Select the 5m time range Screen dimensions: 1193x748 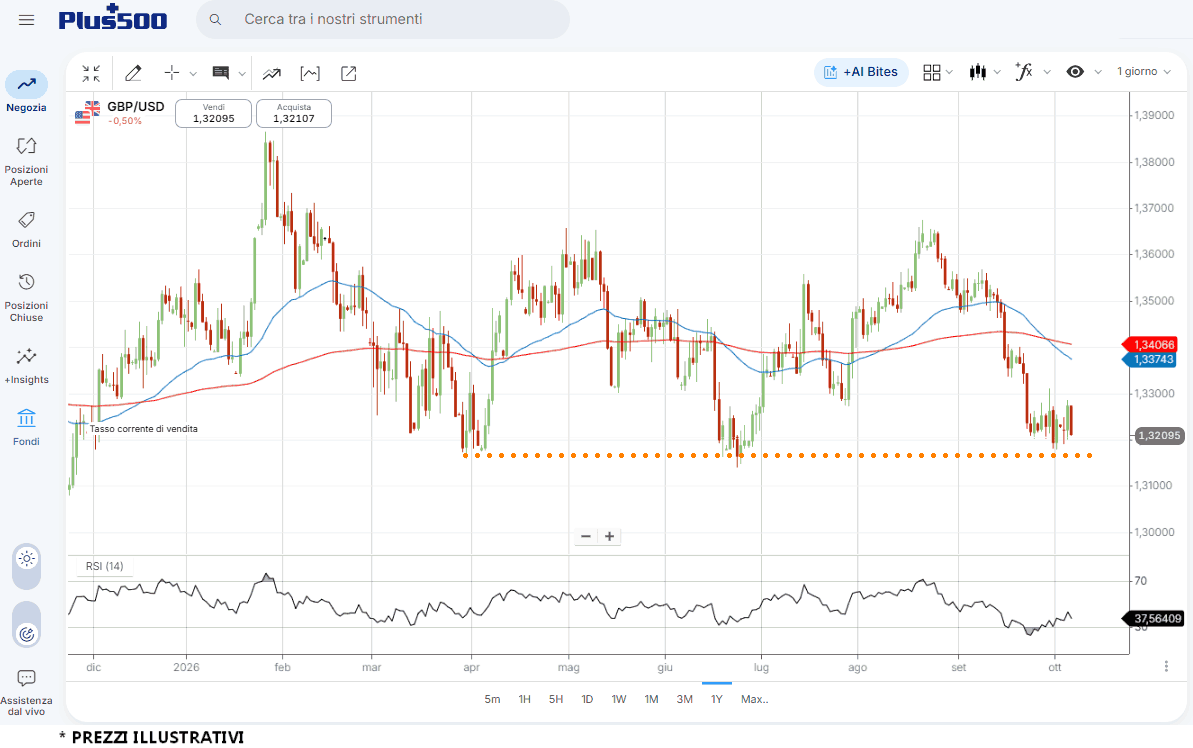click(492, 699)
